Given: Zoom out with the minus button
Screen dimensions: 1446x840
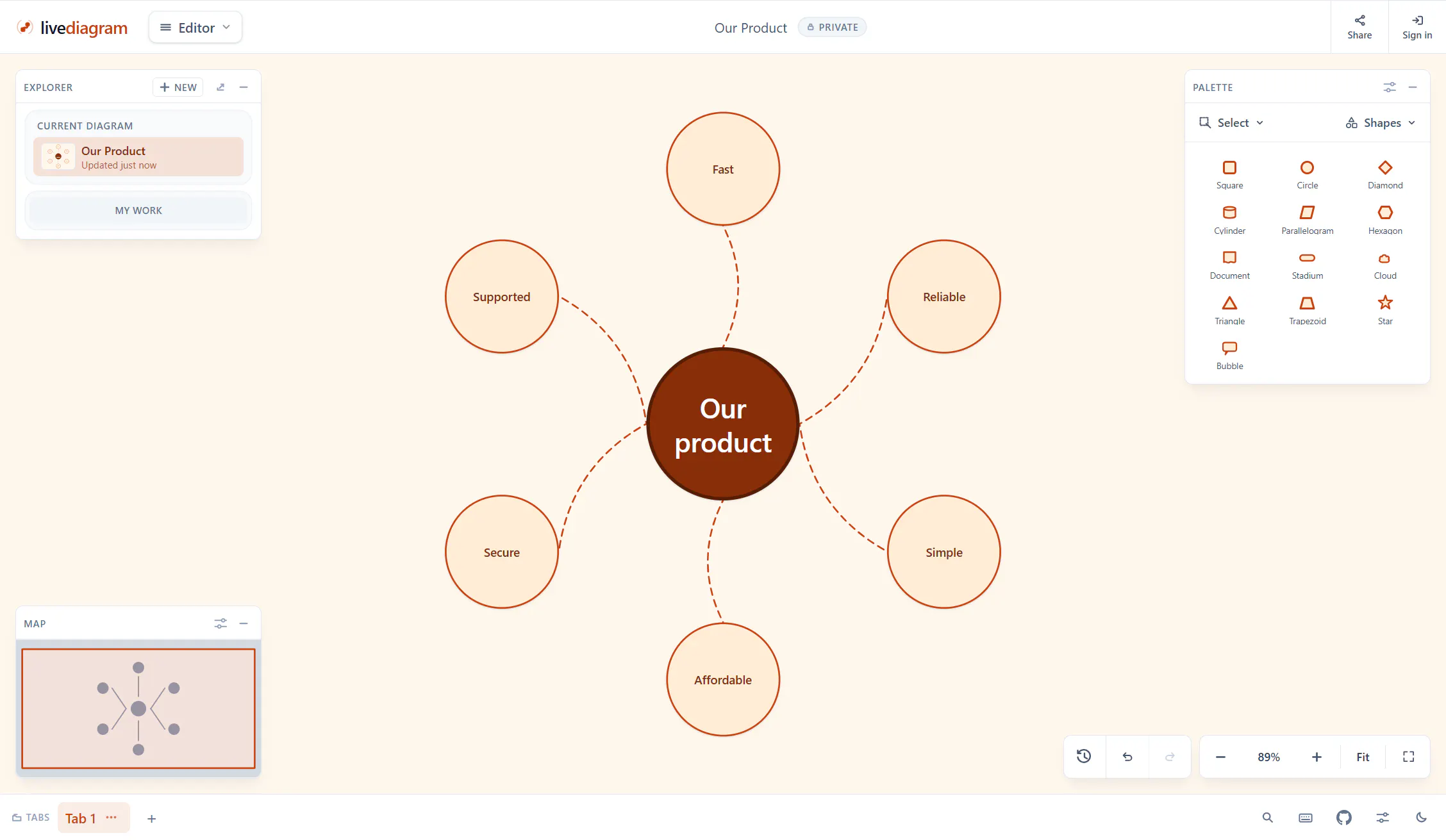Looking at the screenshot, I should point(1220,757).
